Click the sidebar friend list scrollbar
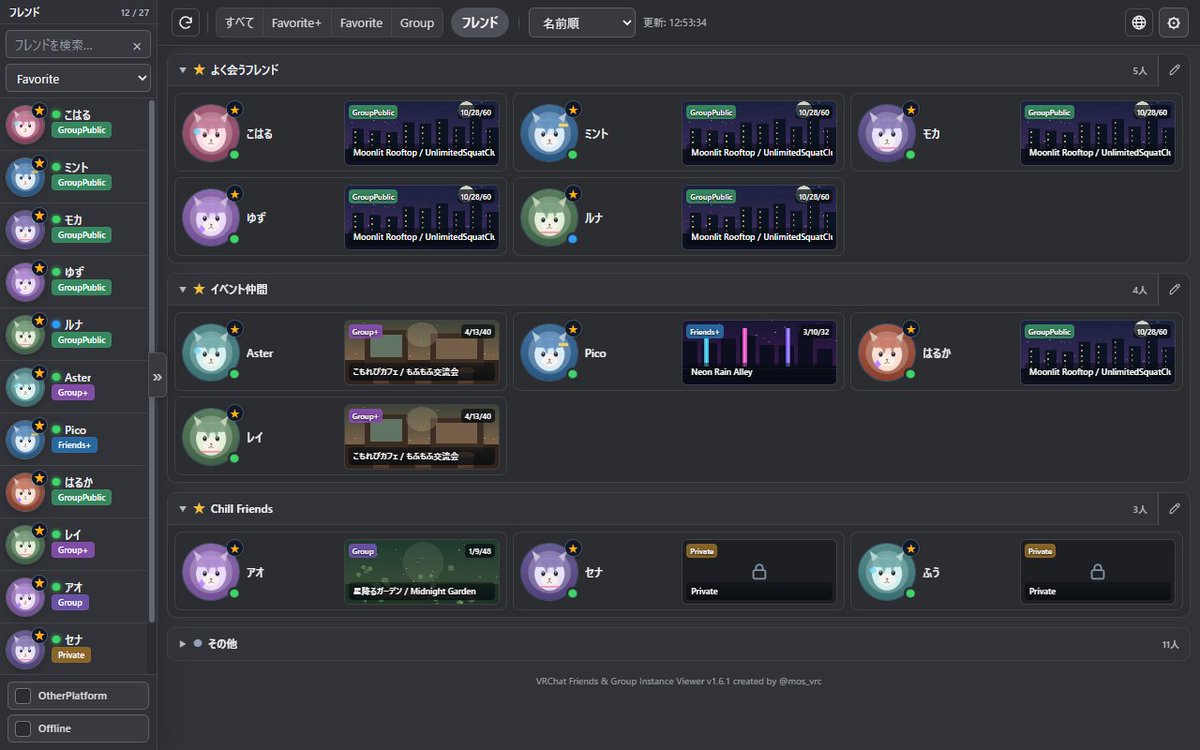The height and width of the screenshot is (750, 1200). point(152,360)
